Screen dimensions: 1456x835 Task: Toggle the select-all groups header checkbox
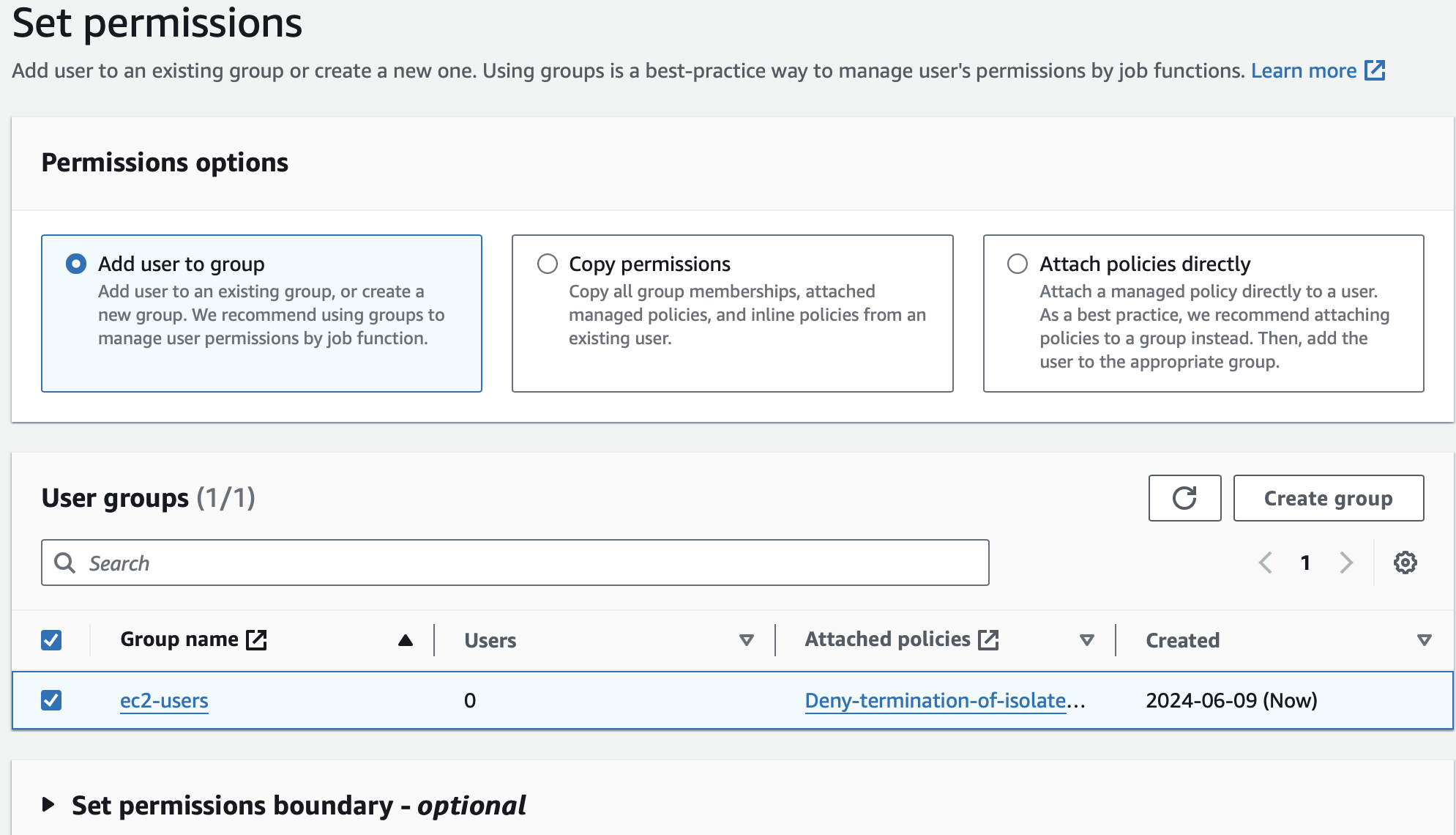pos(51,640)
